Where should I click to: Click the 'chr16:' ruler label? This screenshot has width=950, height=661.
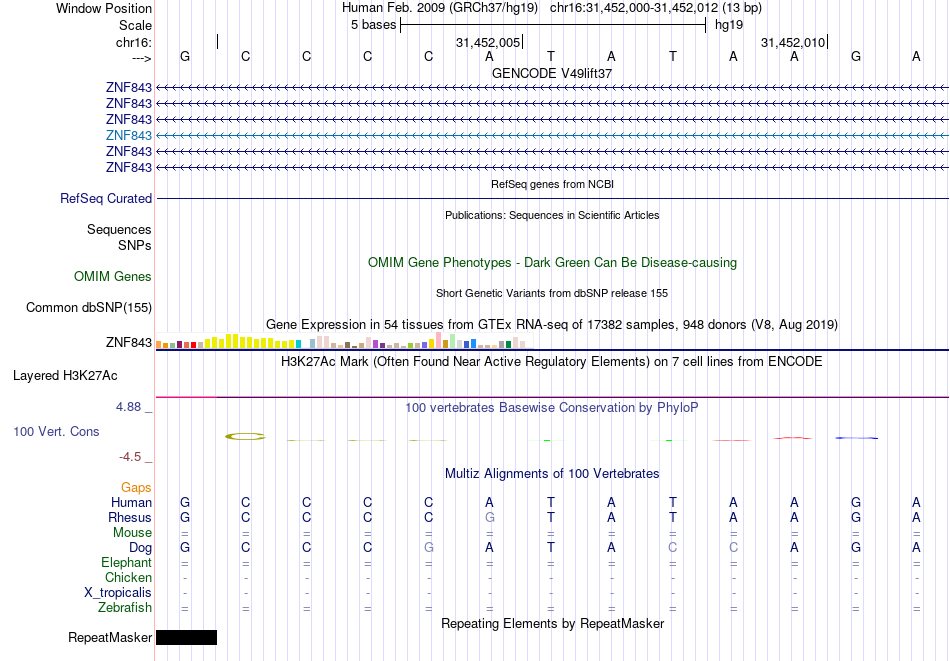coord(134,42)
